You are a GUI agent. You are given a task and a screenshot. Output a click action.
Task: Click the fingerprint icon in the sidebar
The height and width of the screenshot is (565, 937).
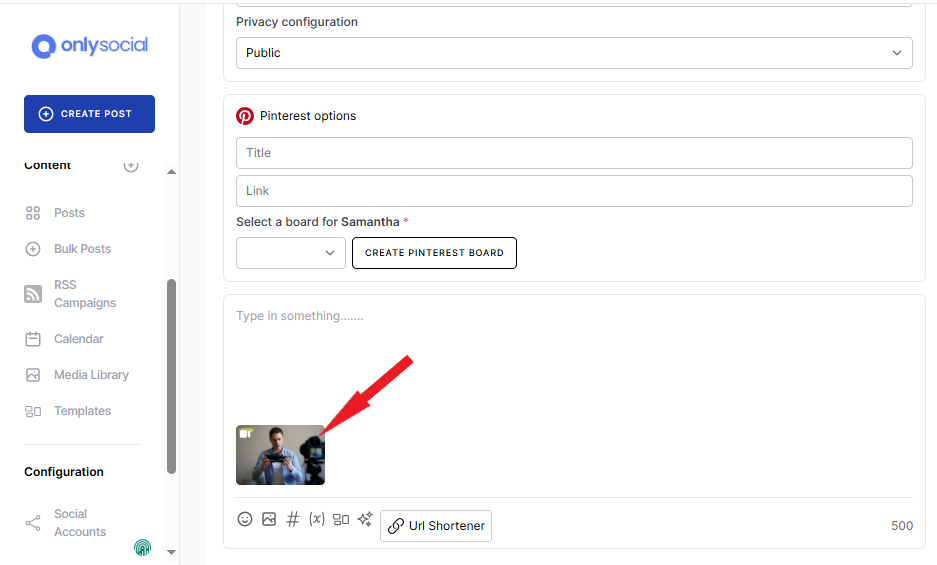tap(143, 547)
